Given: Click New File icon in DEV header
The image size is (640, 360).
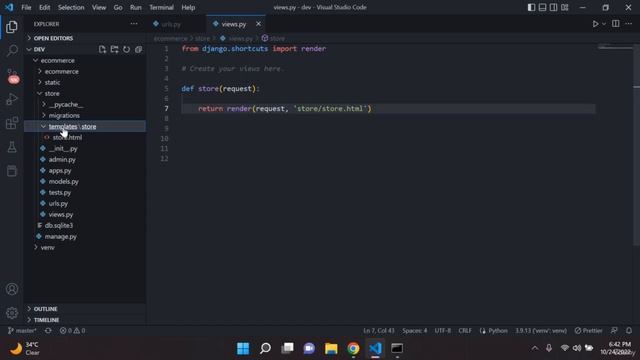Looking at the screenshot, I should [x=102, y=49].
